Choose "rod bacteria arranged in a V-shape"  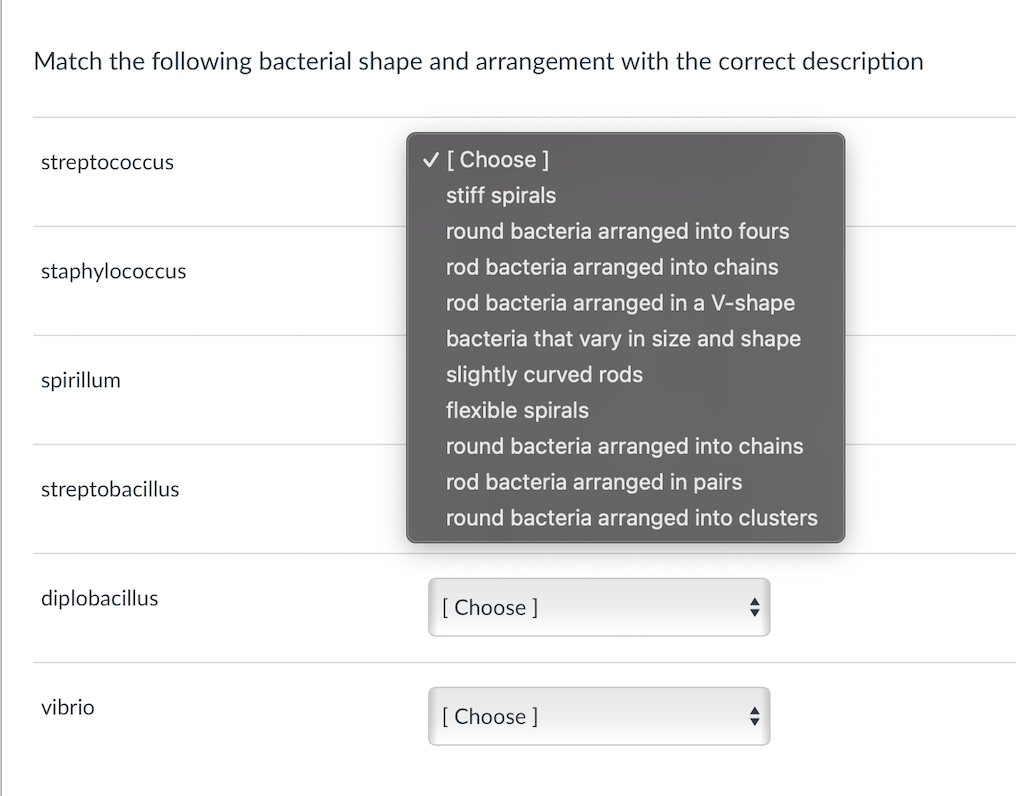620,303
